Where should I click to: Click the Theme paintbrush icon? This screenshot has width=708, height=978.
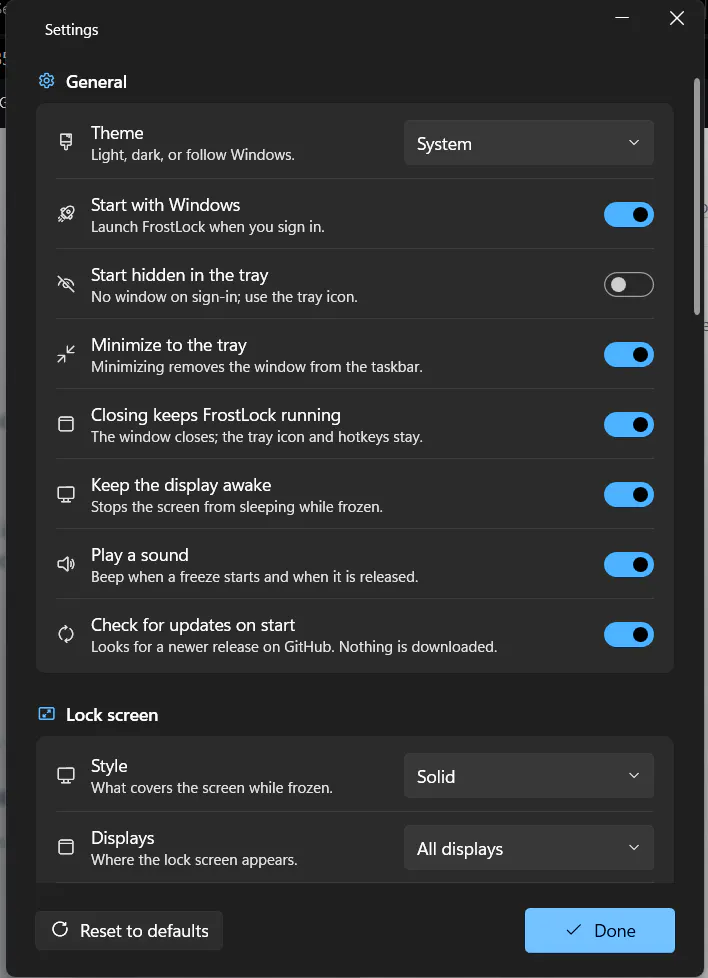[x=65, y=142]
